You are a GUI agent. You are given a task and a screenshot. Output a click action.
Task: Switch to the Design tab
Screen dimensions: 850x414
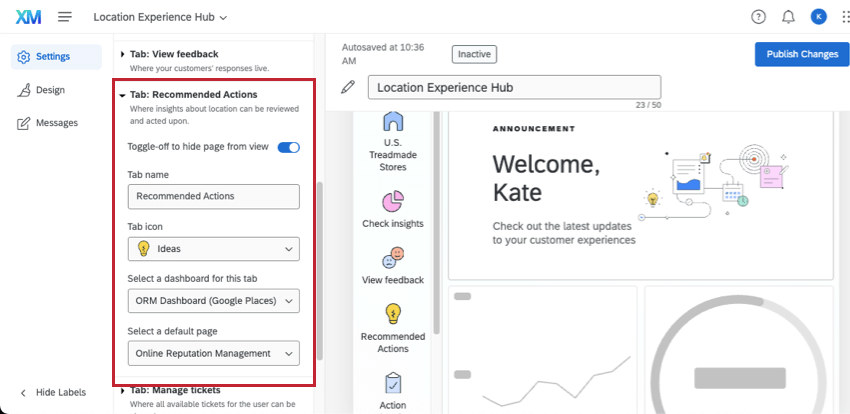pos(50,90)
